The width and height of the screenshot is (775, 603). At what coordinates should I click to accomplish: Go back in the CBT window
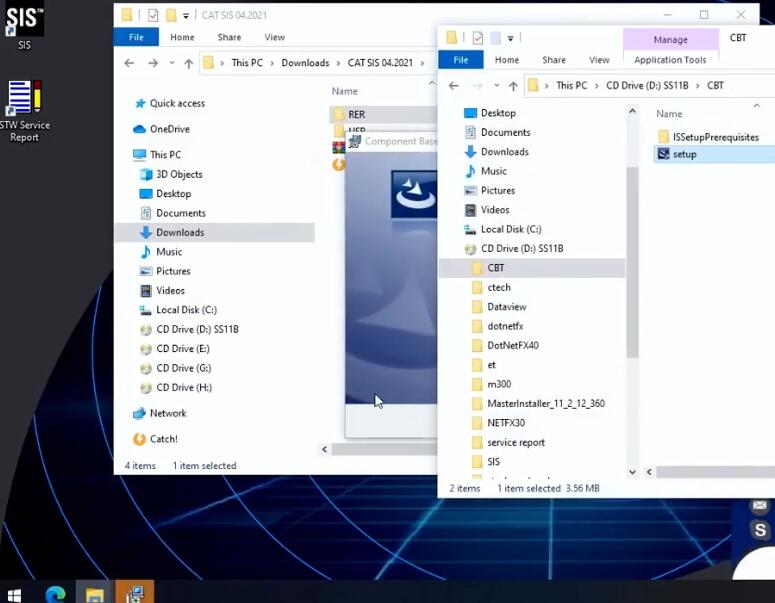point(454,86)
